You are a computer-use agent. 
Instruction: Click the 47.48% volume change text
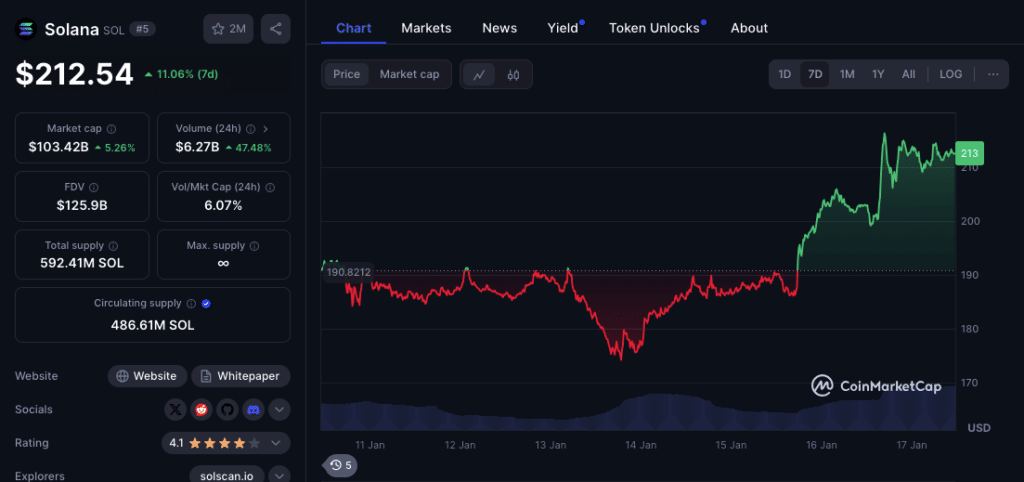tap(254, 148)
